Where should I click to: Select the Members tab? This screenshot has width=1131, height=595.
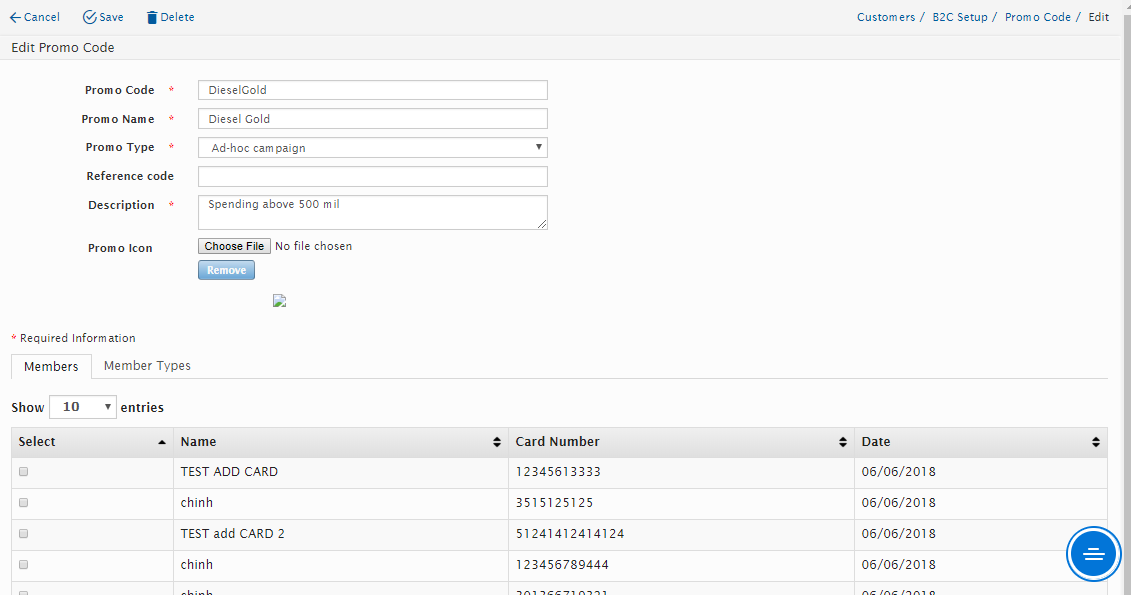[51, 367]
